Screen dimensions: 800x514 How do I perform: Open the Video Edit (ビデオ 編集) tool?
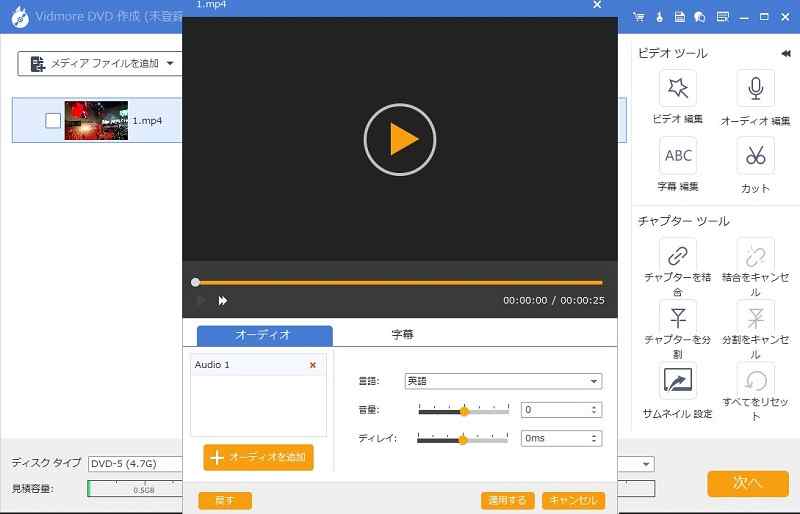[678, 88]
